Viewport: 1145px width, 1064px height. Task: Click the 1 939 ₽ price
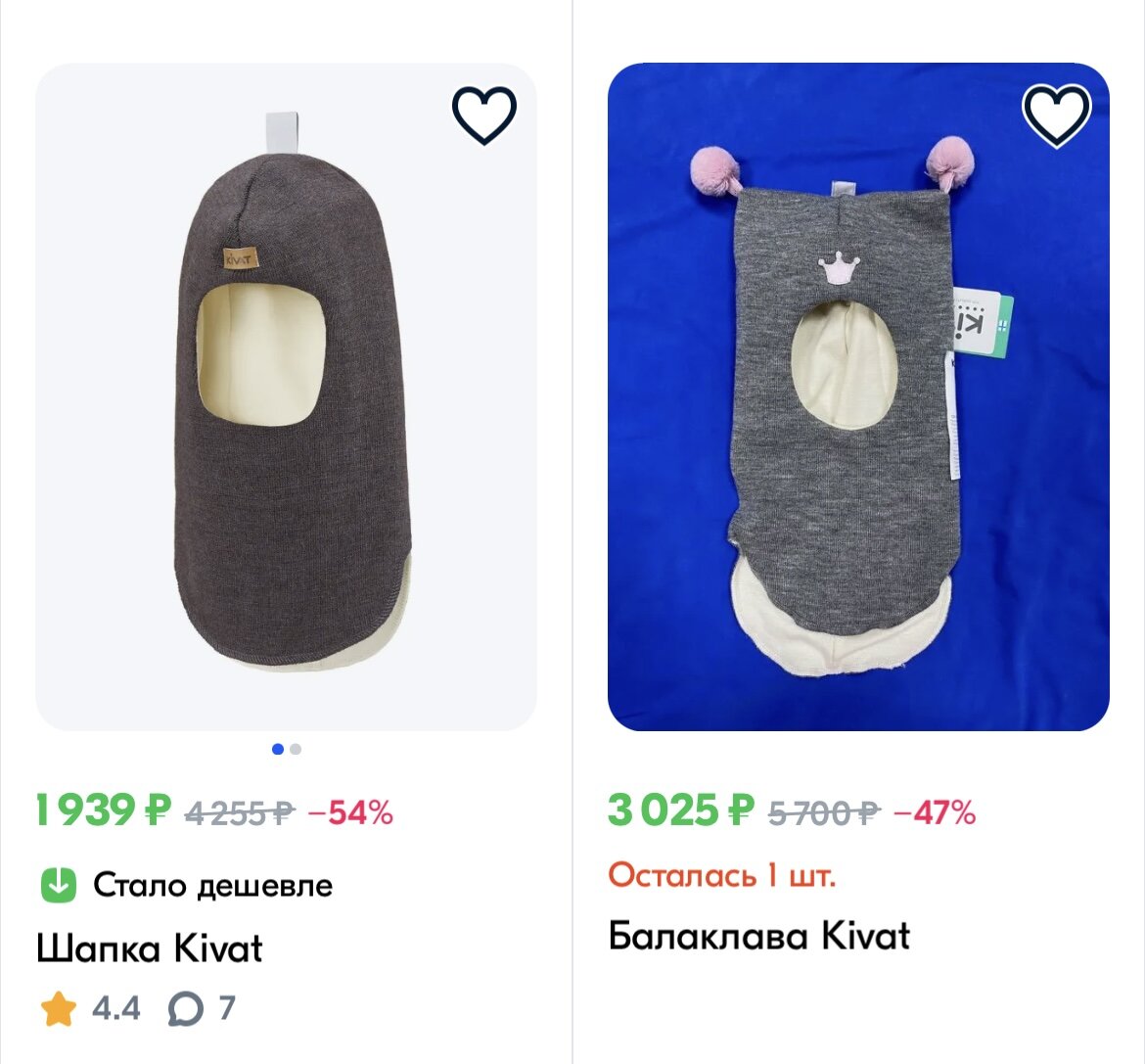coord(103,810)
